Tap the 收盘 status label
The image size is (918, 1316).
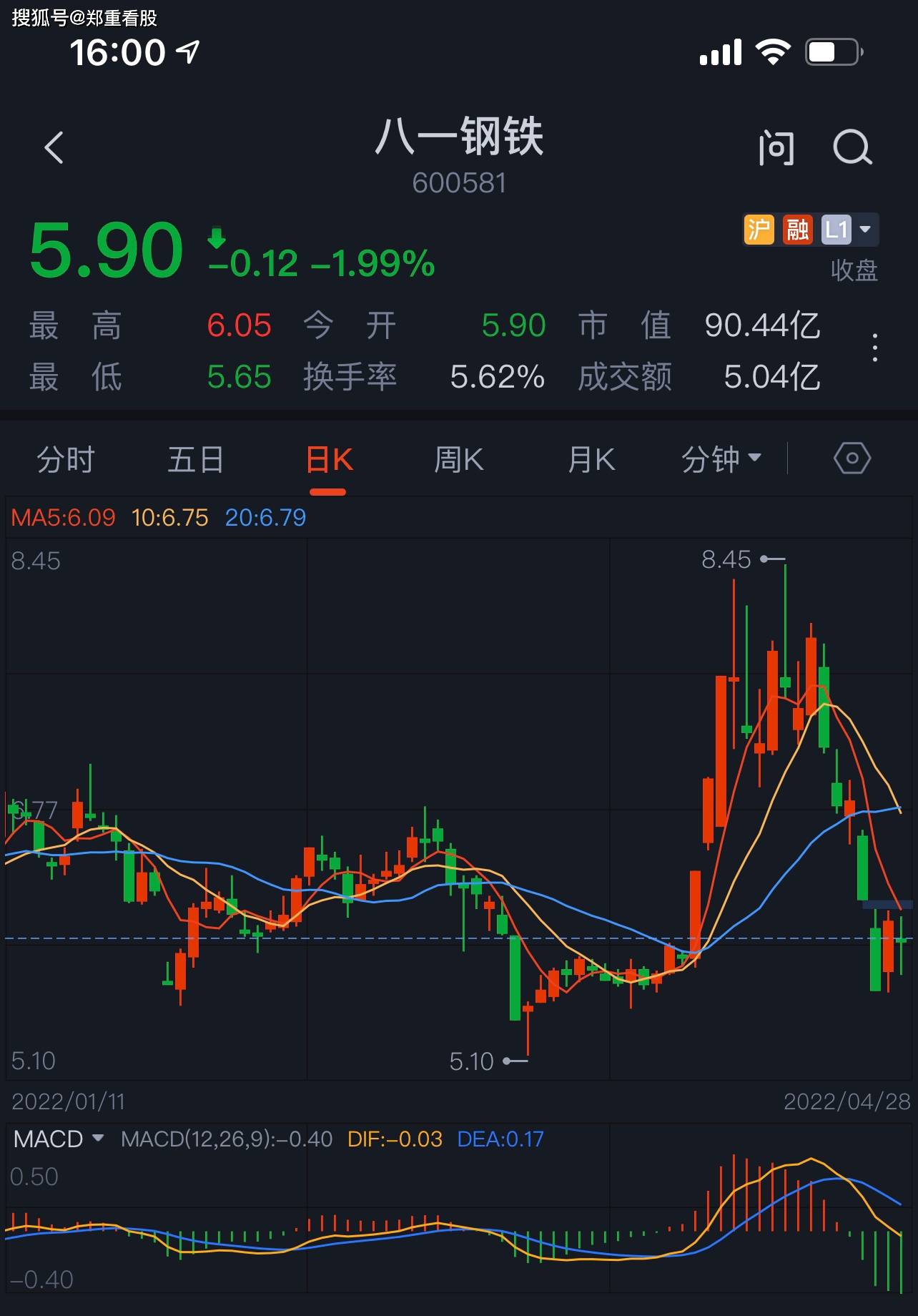click(854, 270)
